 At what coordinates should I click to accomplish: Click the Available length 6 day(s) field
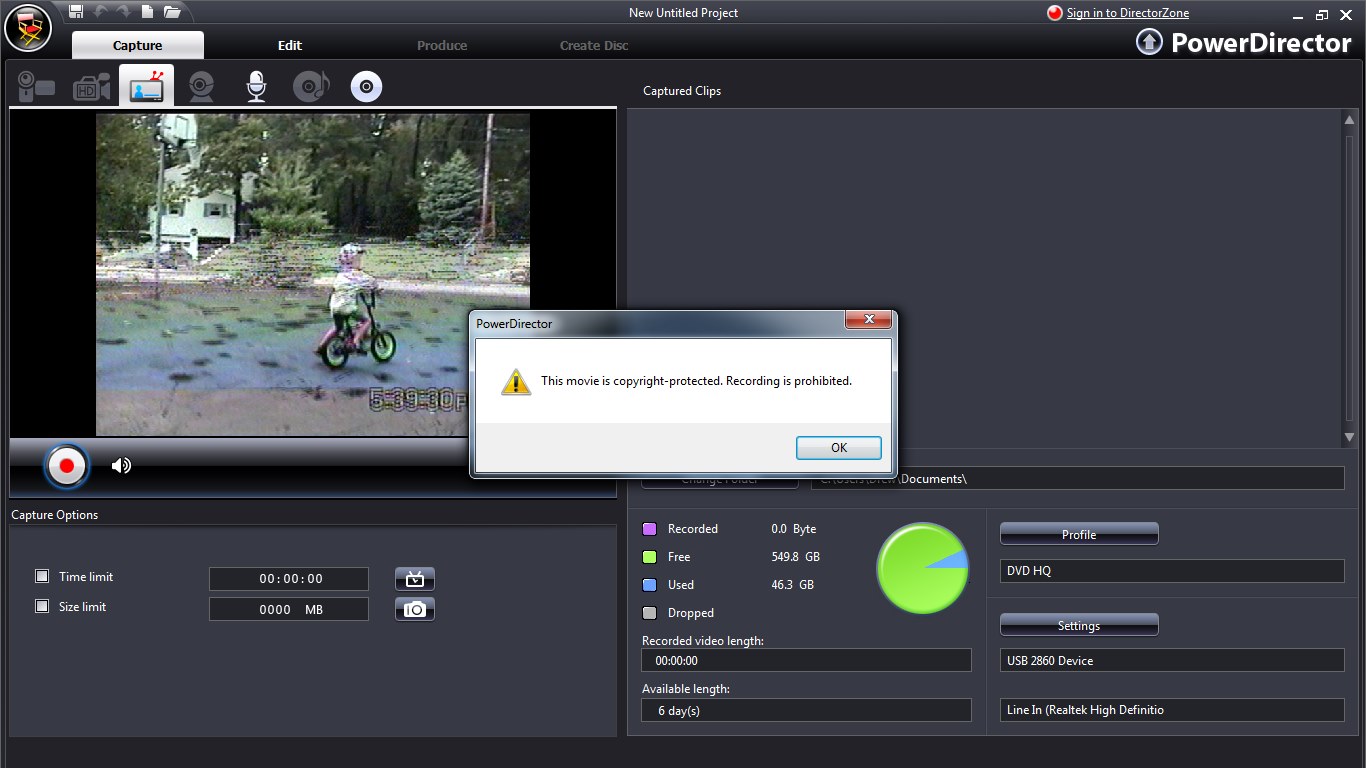(806, 710)
